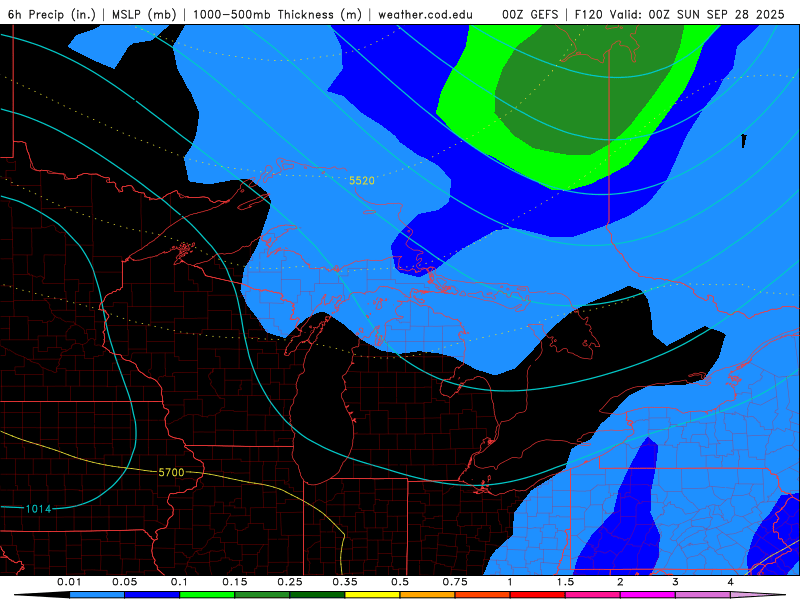Viewport: 800px width, 600px height.
Task: Click the legend value 3
Action: pos(676,582)
